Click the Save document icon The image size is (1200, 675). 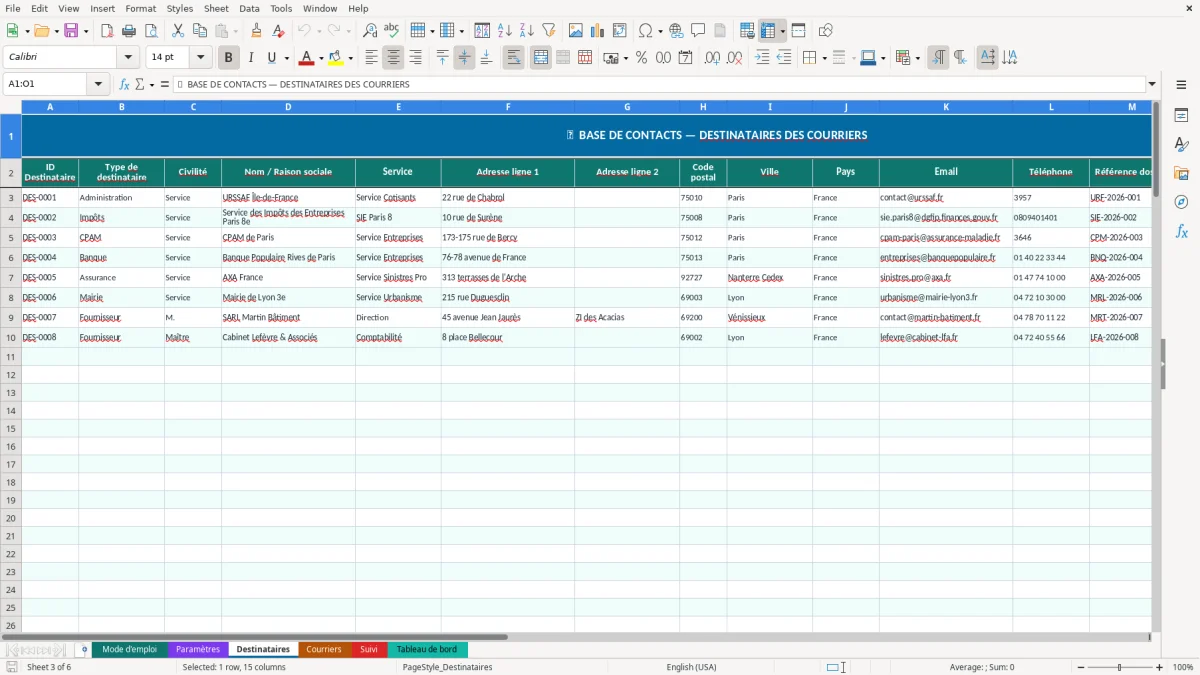point(71,31)
